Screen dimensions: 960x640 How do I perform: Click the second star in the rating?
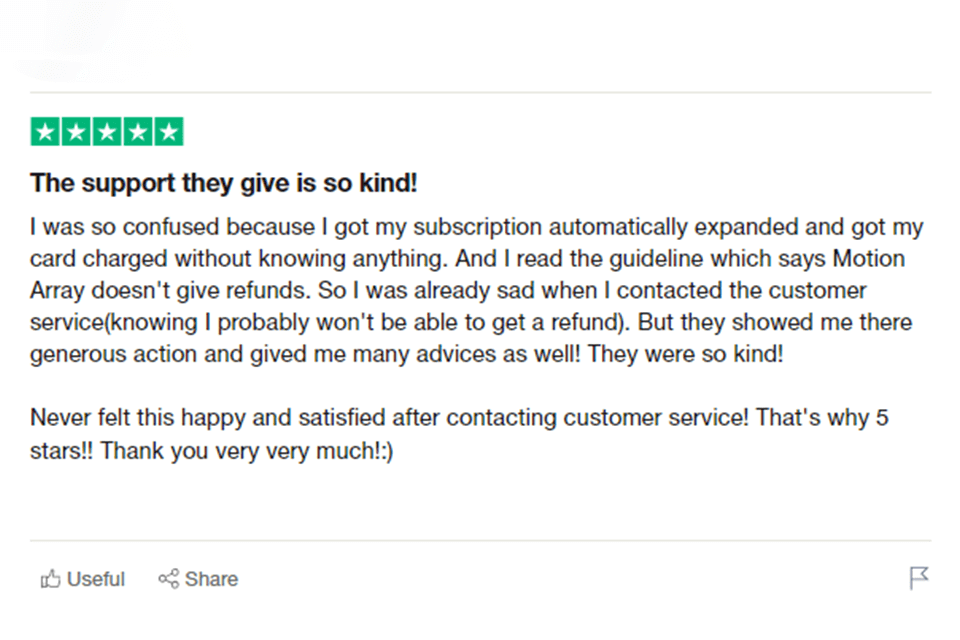click(x=76, y=132)
